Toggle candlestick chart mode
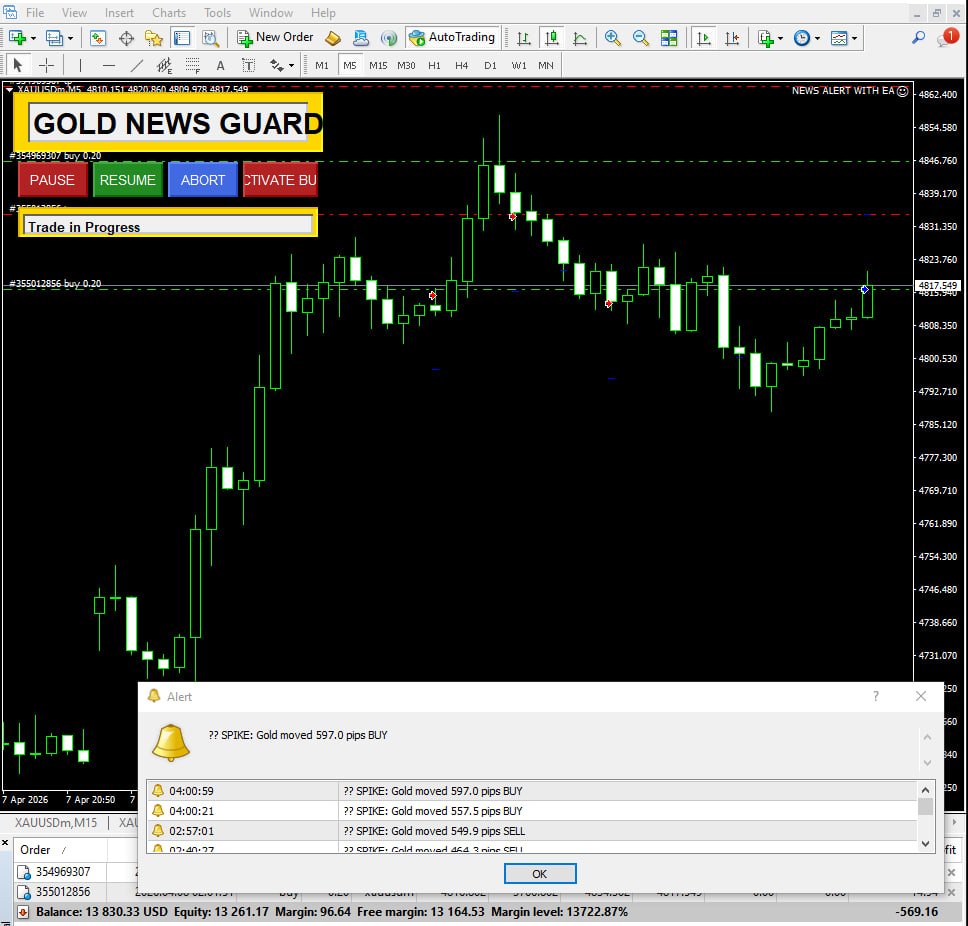Image resolution: width=968 pixels, height=926 pixels. pyautogui.click(x=552, y=38)
